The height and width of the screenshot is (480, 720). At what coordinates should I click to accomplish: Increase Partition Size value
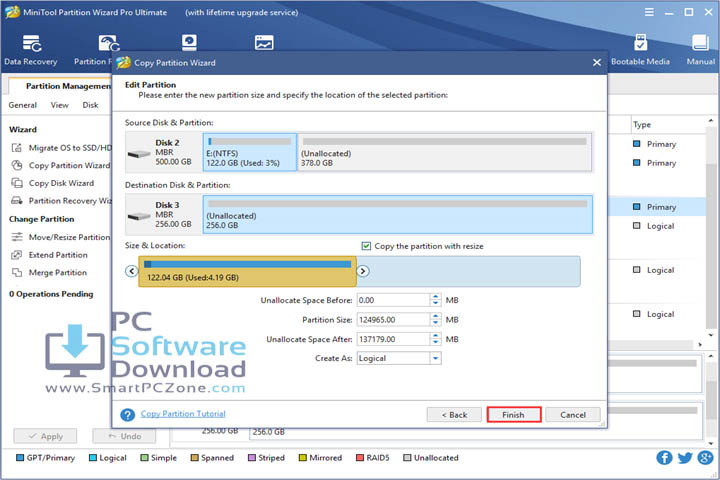point(435,316)
